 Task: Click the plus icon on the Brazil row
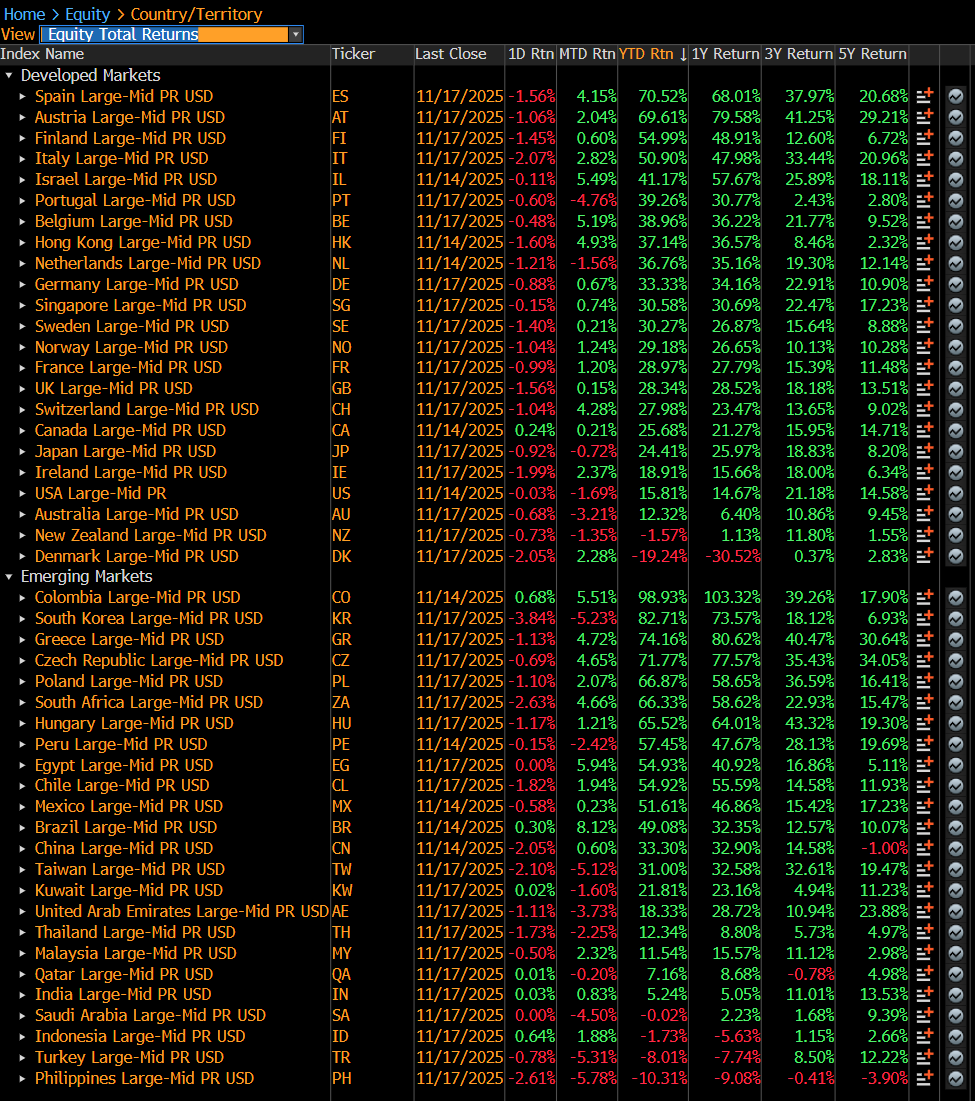[924, 827]
